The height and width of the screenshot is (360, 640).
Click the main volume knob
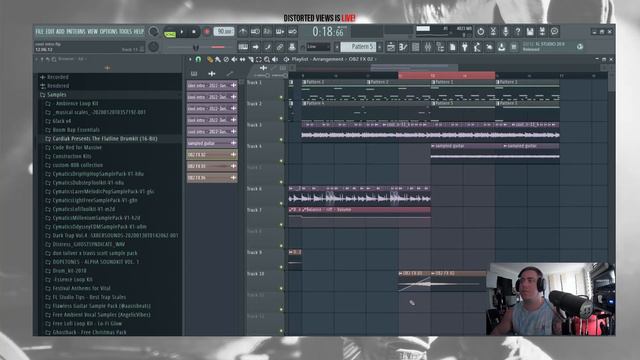click(x=153, y=31)
